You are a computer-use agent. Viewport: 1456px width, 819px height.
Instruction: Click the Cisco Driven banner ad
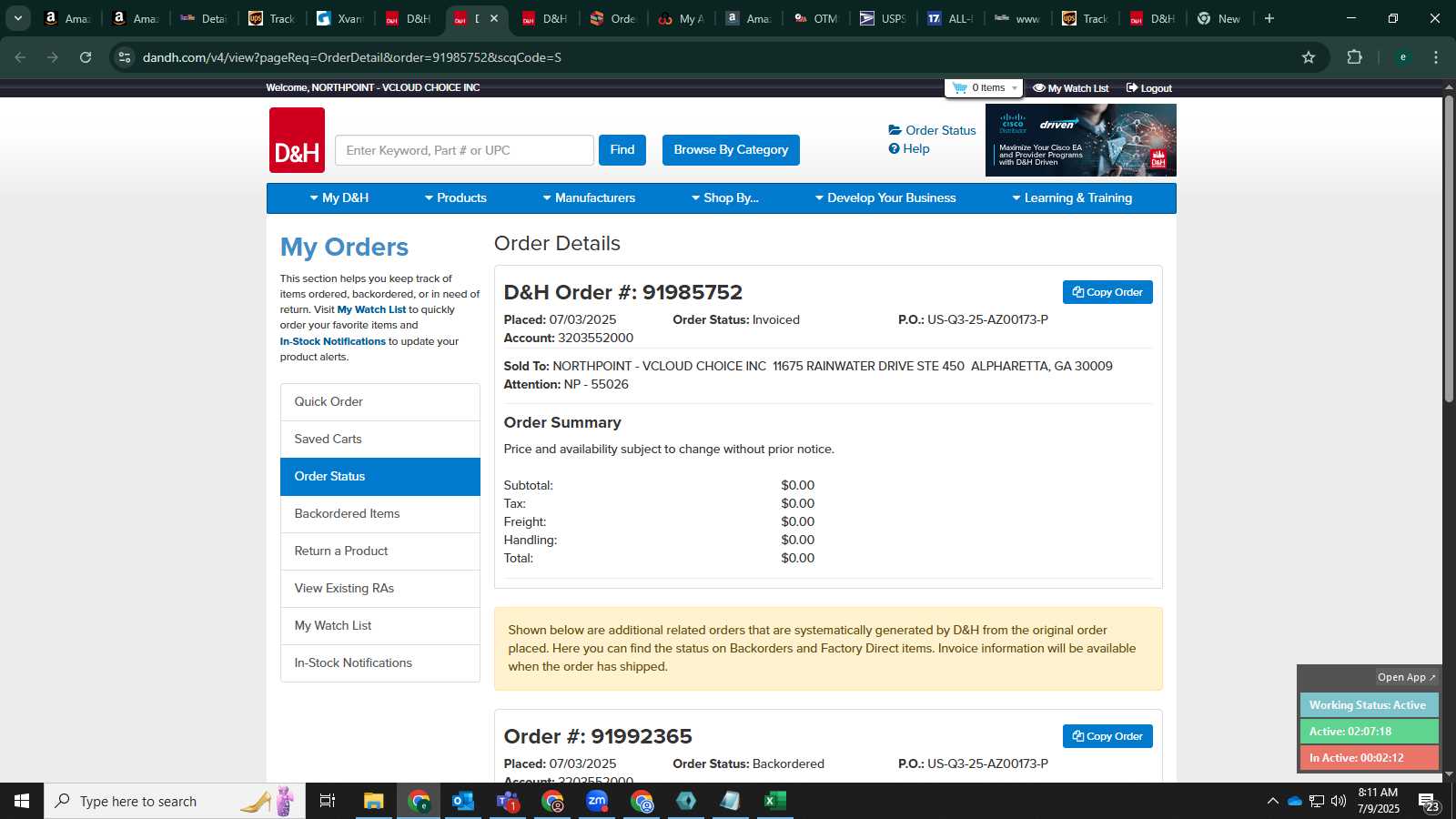click(x=1080, y=140)
